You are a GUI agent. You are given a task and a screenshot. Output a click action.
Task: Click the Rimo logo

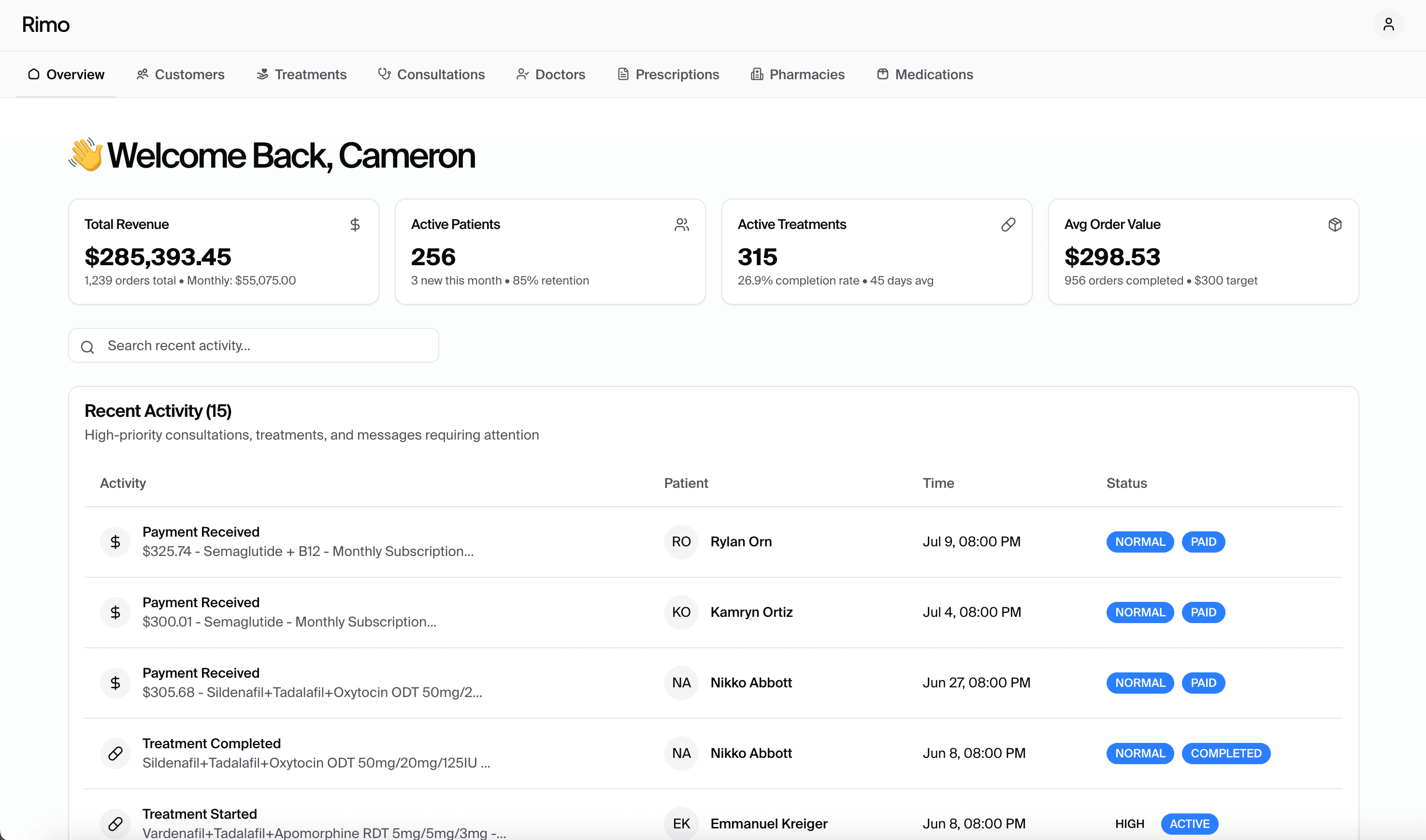coord(46,25)
